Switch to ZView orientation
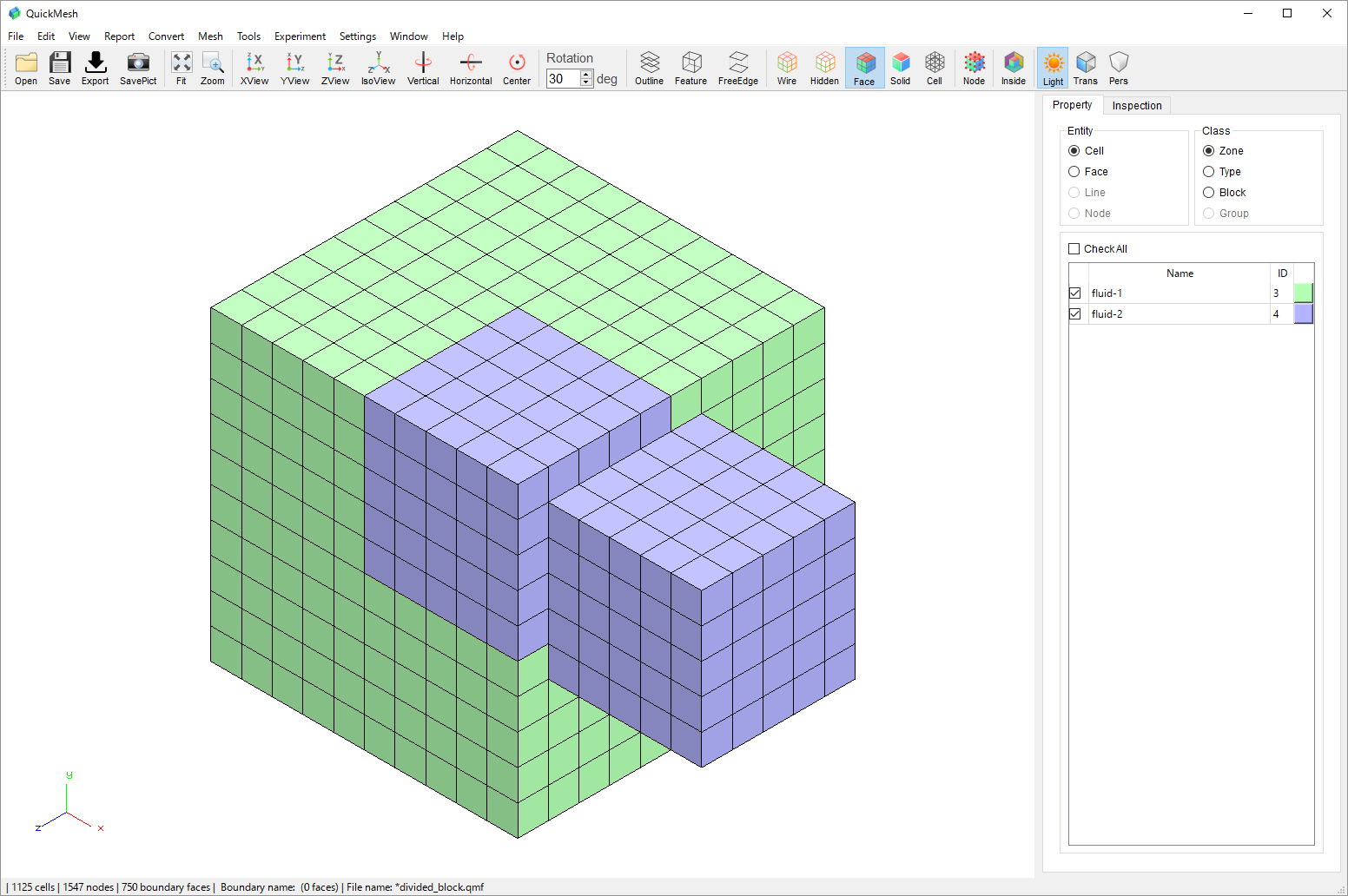Screen dimensions: 1348x896 (335, 68)
